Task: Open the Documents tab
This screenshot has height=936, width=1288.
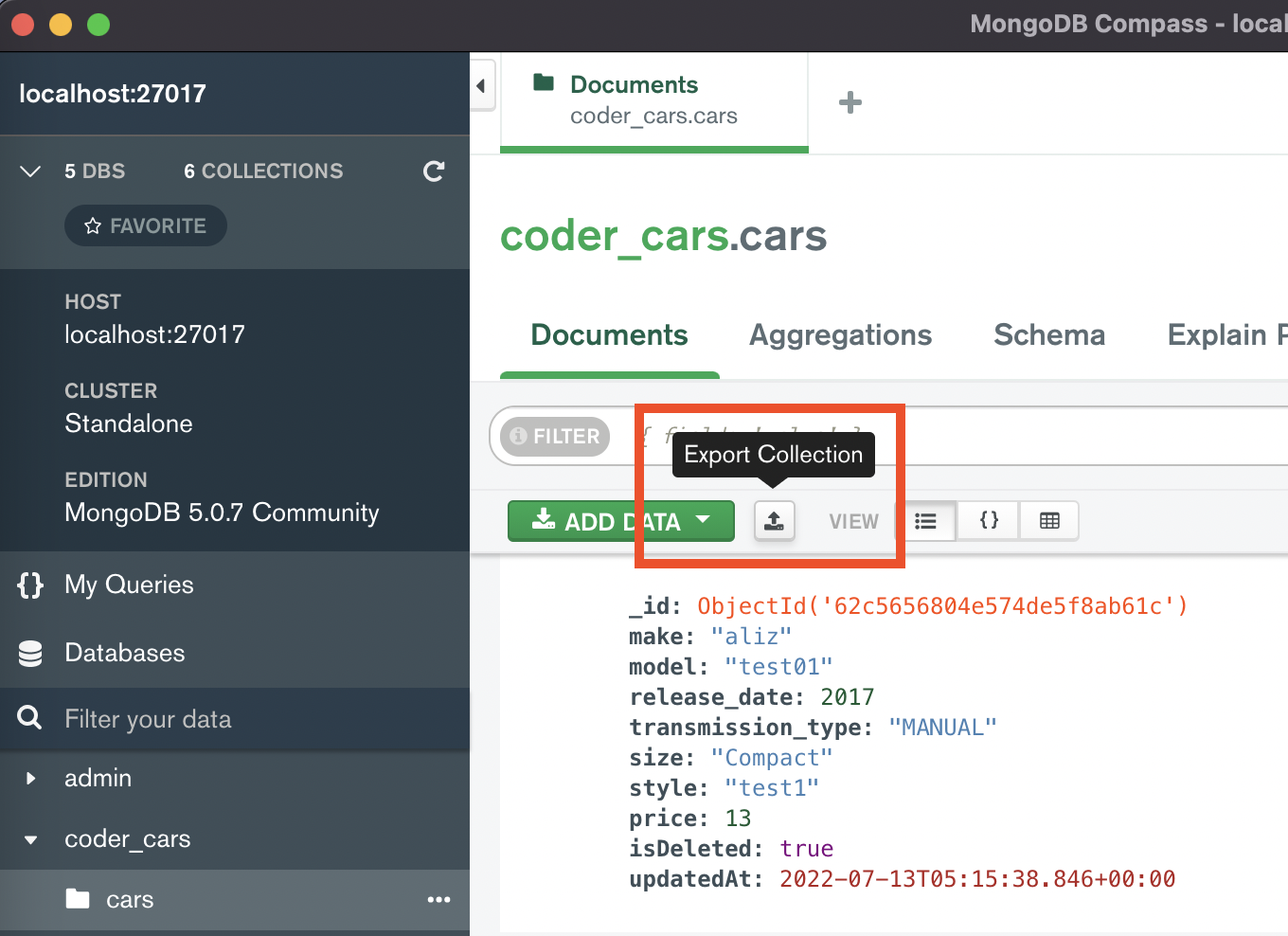Action: 609,335
